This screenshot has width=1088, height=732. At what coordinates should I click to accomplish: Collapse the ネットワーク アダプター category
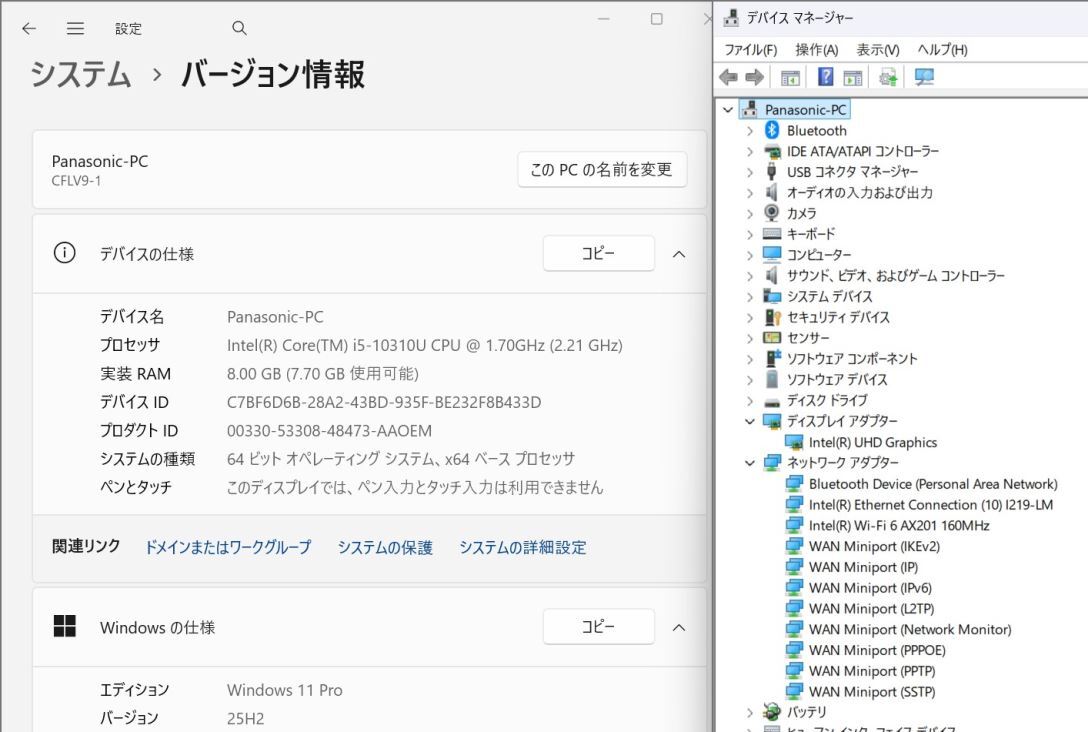click(x=750, y=463)
